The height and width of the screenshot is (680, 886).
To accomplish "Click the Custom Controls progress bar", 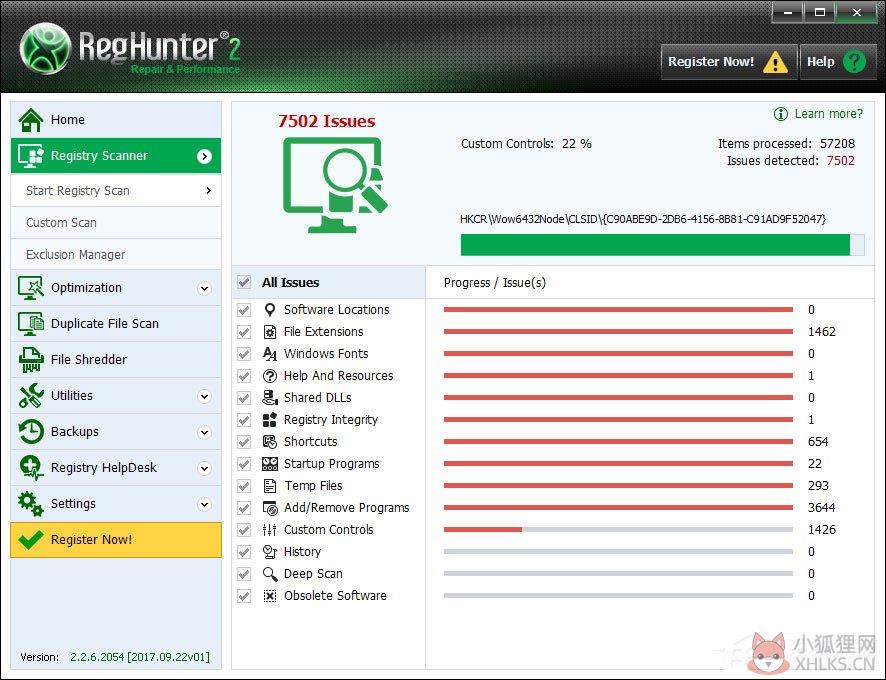I will 618,530.
